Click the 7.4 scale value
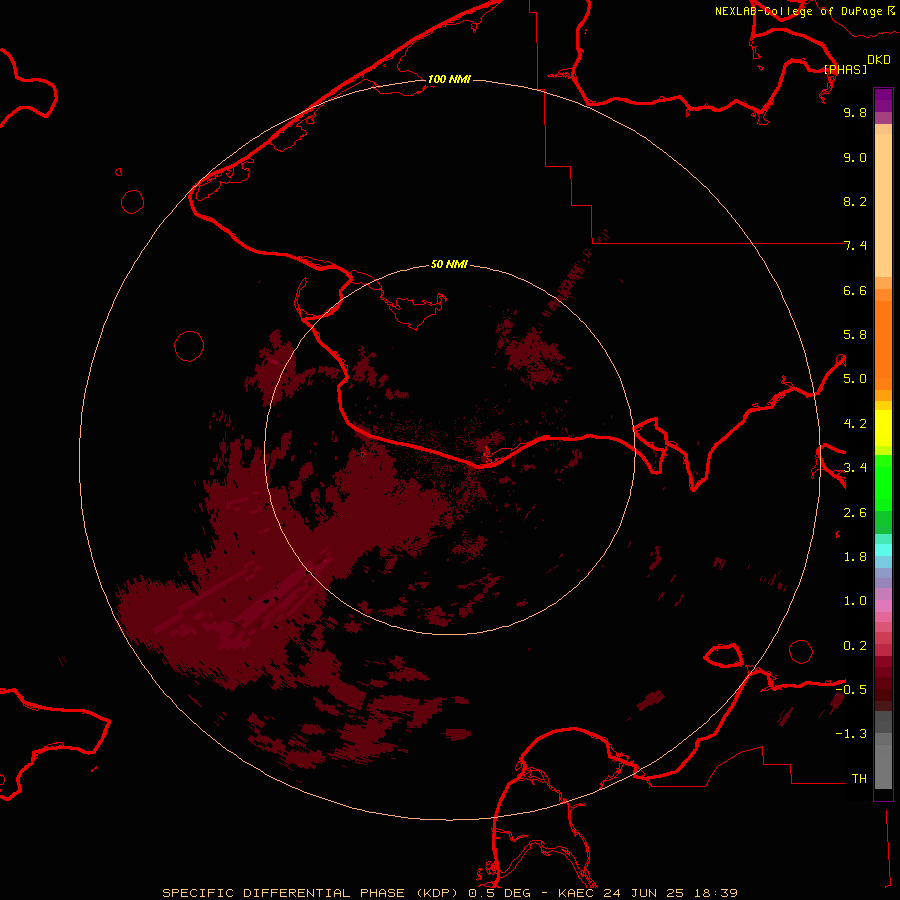Image resolution: width=900 pixels, height=900 pixels. click(x=855, y=246)
